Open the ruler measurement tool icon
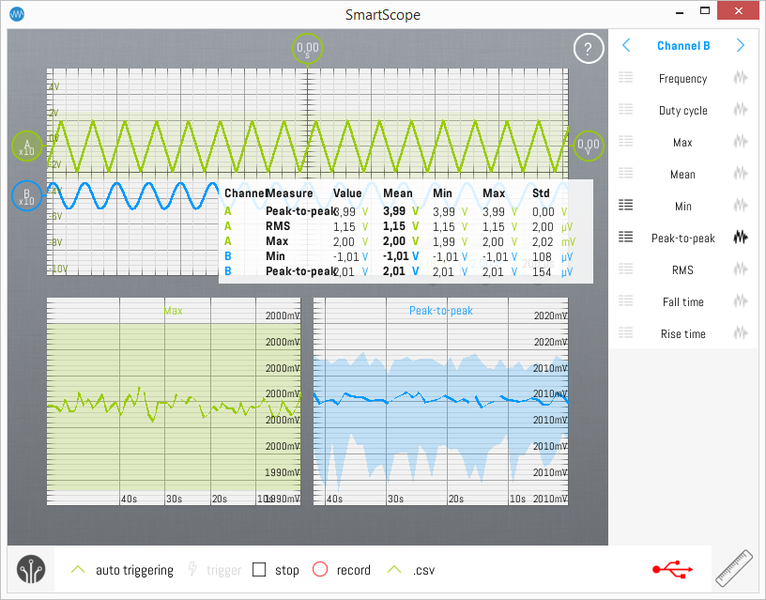Viewport: 766px width, 600px height. pos(735,569)
